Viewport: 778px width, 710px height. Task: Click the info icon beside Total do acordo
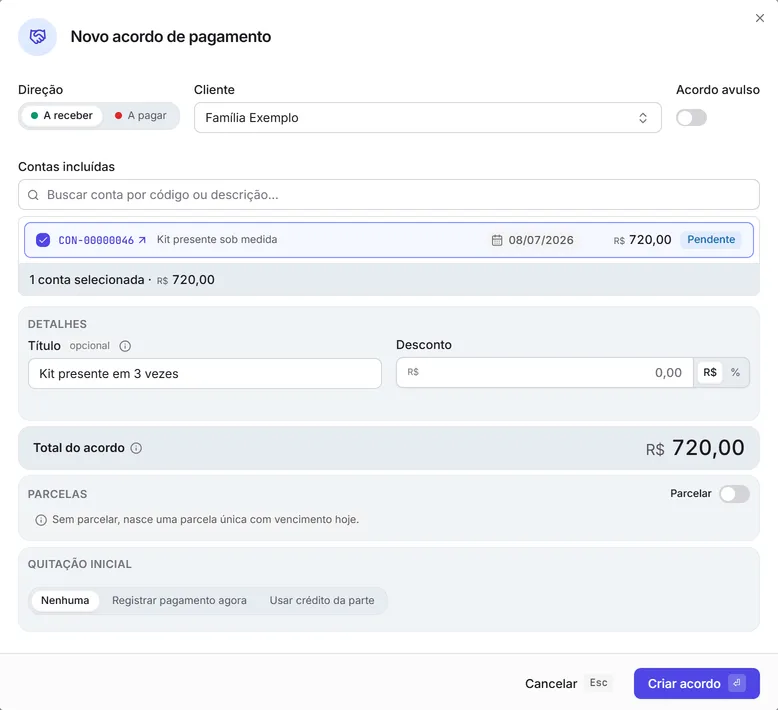[136, 448]
